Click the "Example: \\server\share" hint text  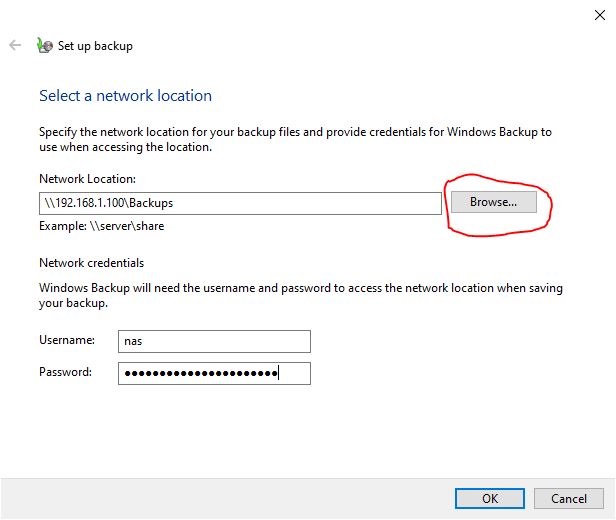(x=101, y=226)
